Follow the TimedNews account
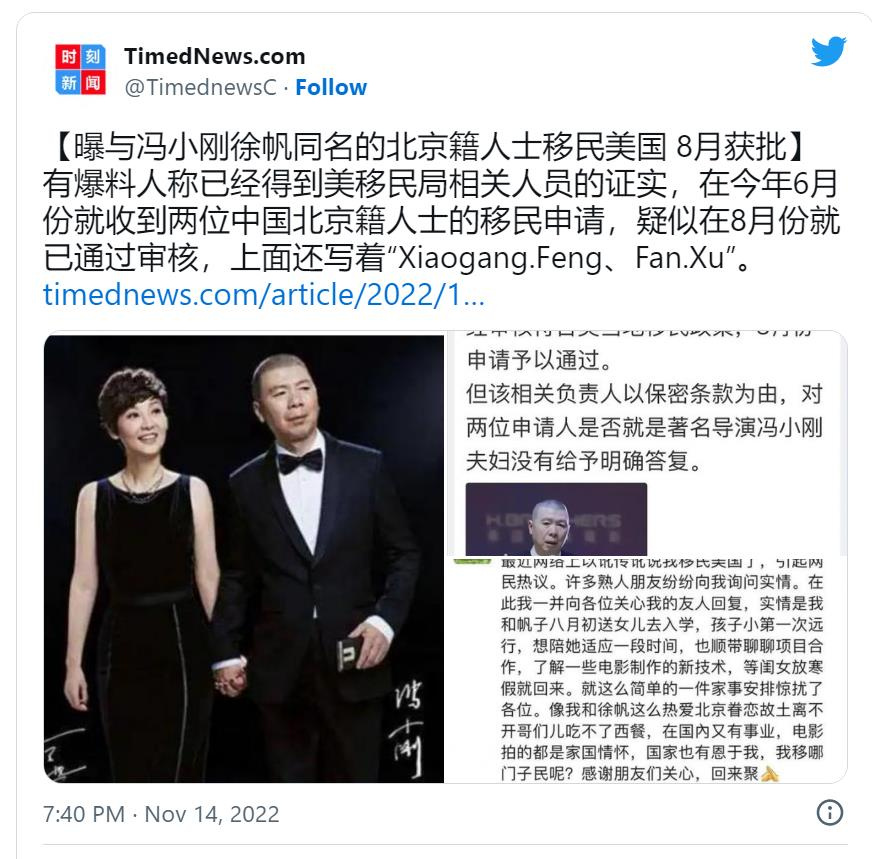872x859 pixels. [x=331, y=87]
